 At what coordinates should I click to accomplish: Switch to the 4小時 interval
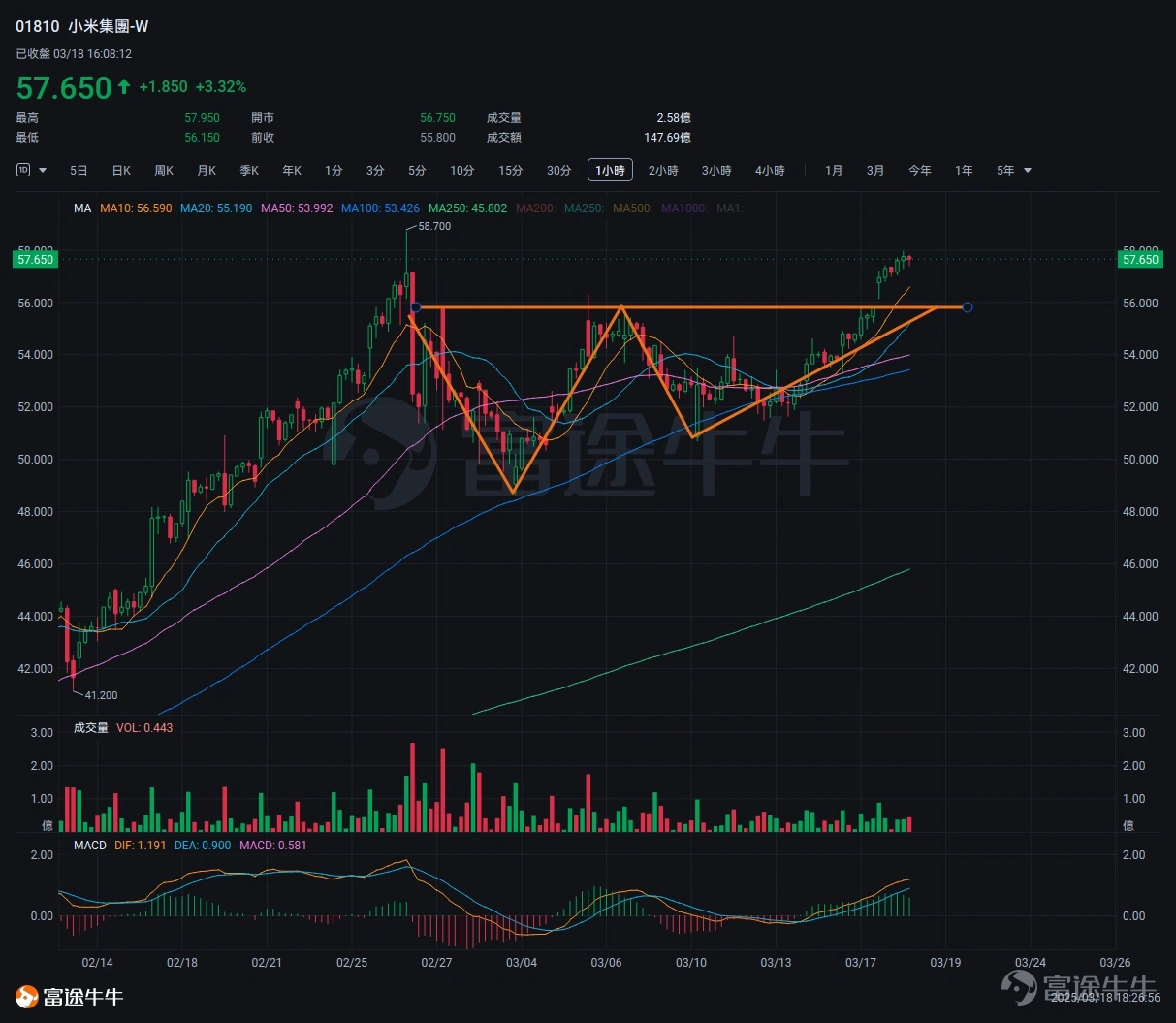[x=770, y=171]
